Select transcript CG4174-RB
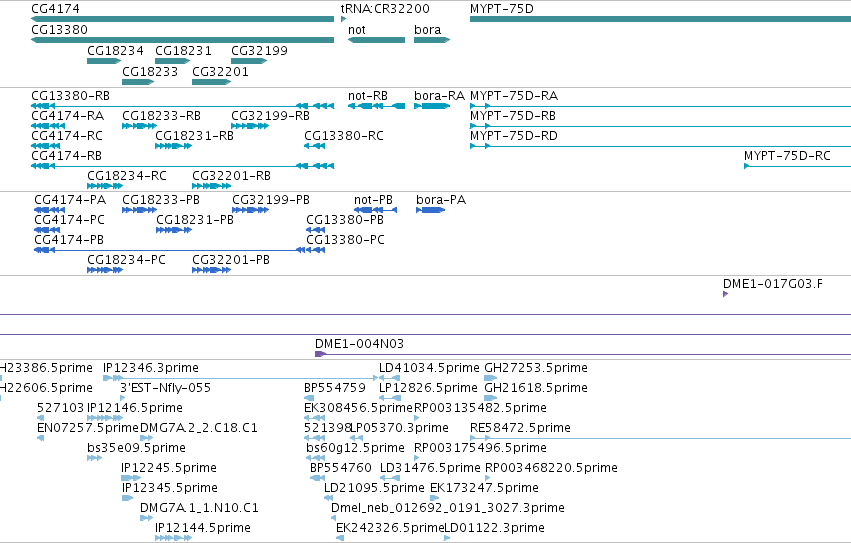The image size is (851, 543). click(182, 166)
